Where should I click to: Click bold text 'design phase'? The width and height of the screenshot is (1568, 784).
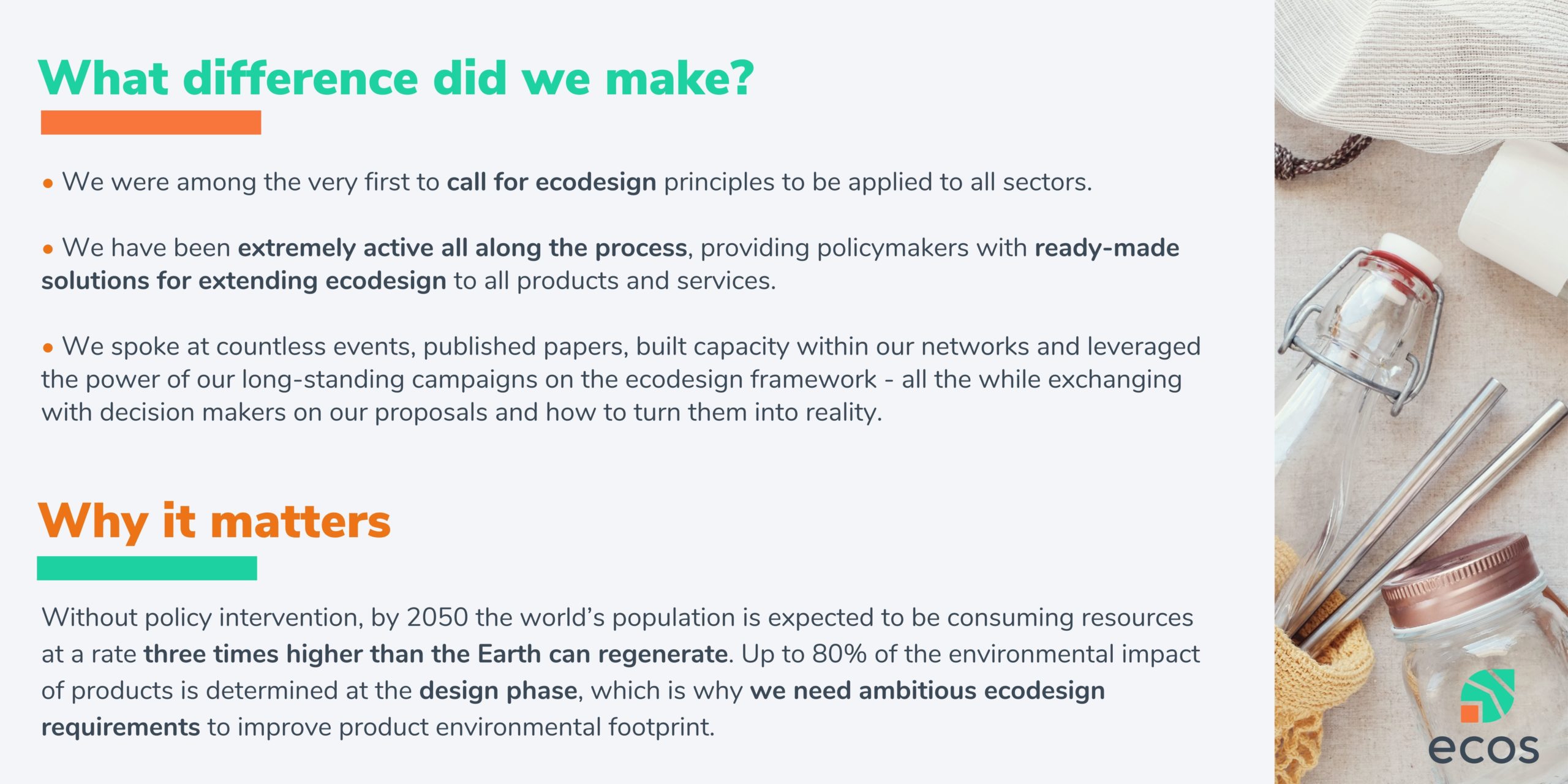pos(498,691)
